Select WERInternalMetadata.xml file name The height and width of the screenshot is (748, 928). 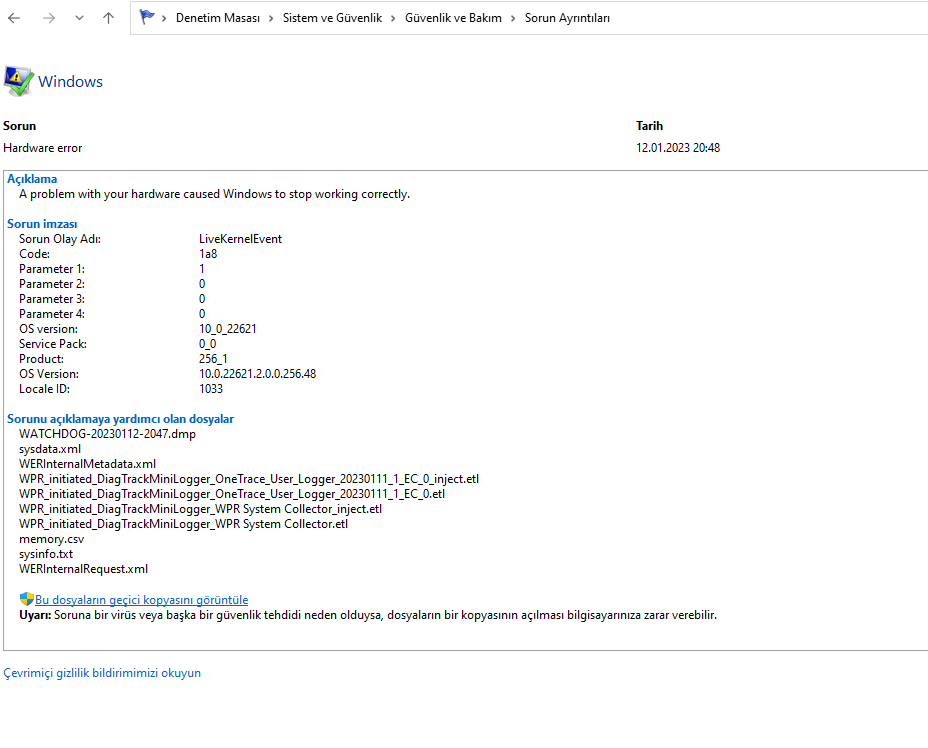point(88,464)
